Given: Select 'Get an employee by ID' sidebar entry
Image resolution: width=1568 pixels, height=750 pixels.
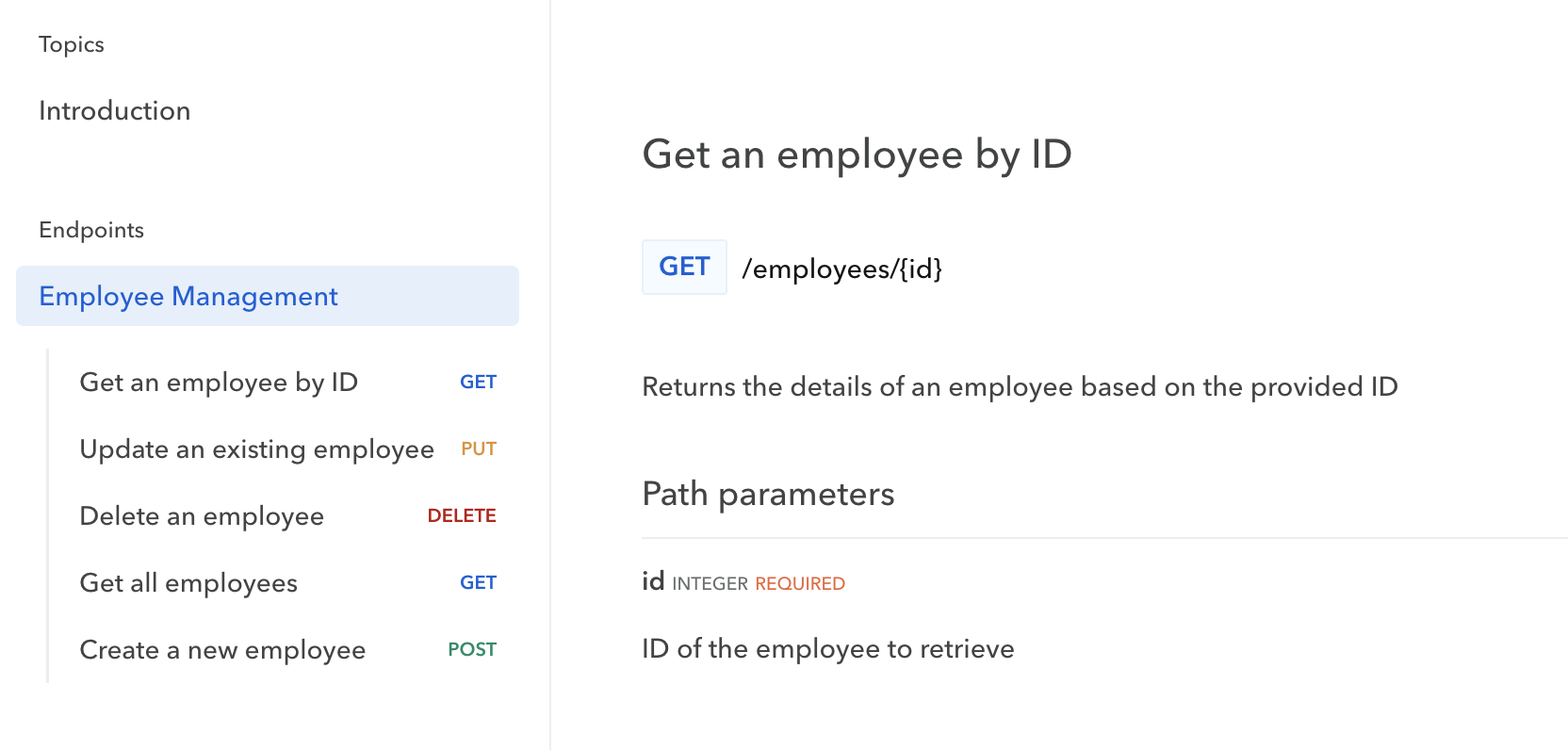Looking at the screenshot, I should click(219, 383).
